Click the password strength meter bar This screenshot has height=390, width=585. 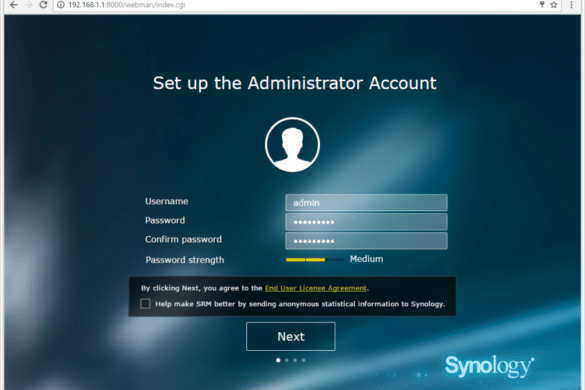315,259
